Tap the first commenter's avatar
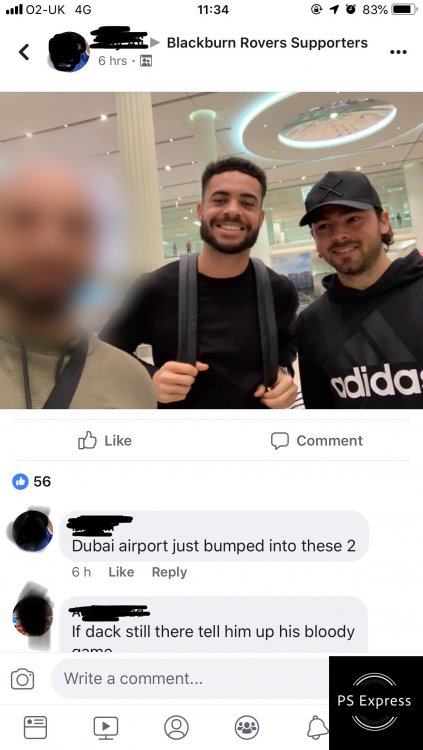The width and height of the screenshot is (423, 750). click(x=33, y=531)
